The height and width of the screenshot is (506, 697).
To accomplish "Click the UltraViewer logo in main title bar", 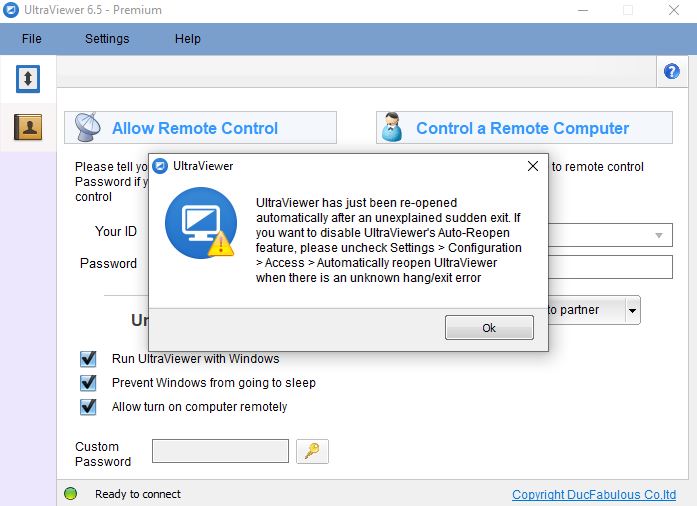I will [11, 10].
